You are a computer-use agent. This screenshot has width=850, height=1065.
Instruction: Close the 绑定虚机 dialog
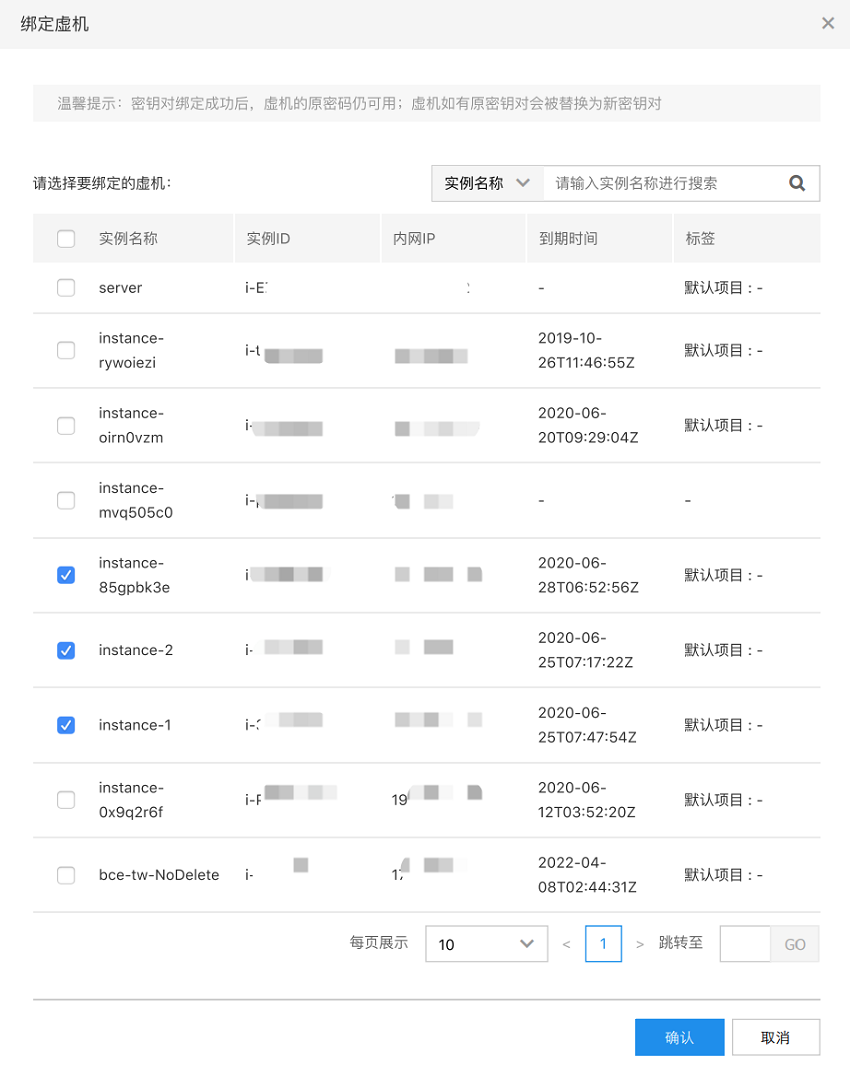(828, 23)
